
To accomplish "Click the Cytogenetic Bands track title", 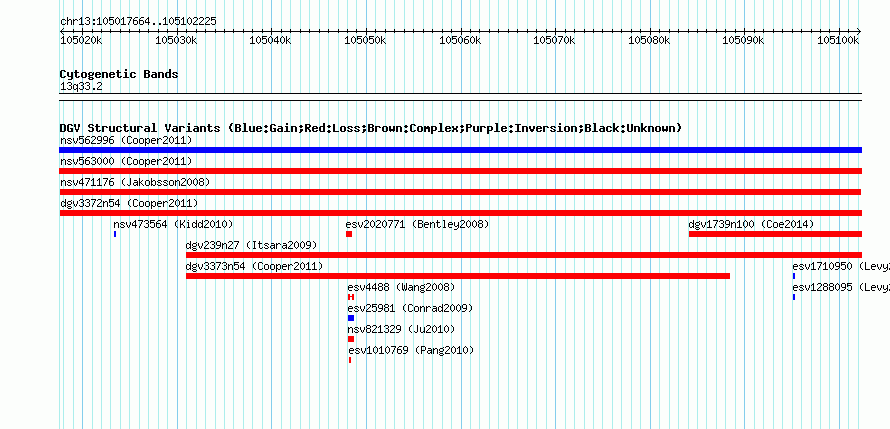I will tap(119, 74).
